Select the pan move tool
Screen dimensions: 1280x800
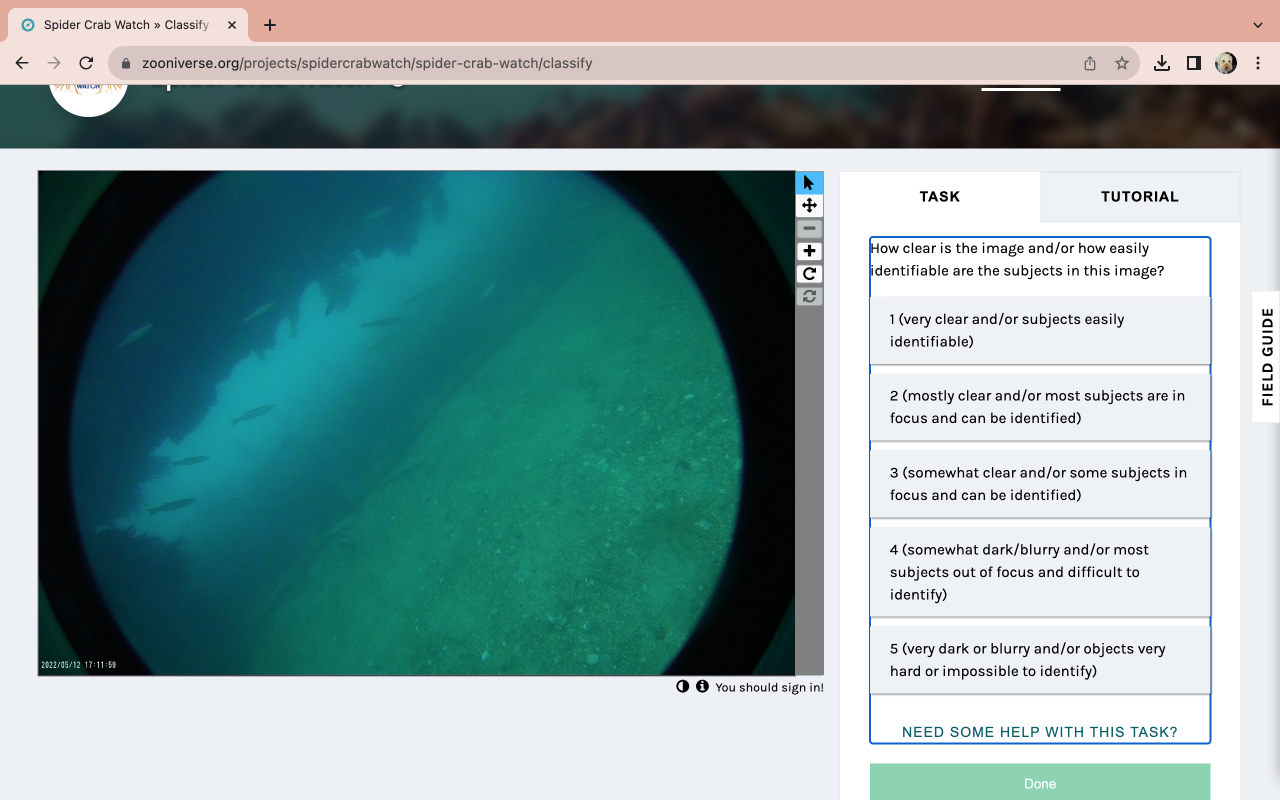[809, 205]
